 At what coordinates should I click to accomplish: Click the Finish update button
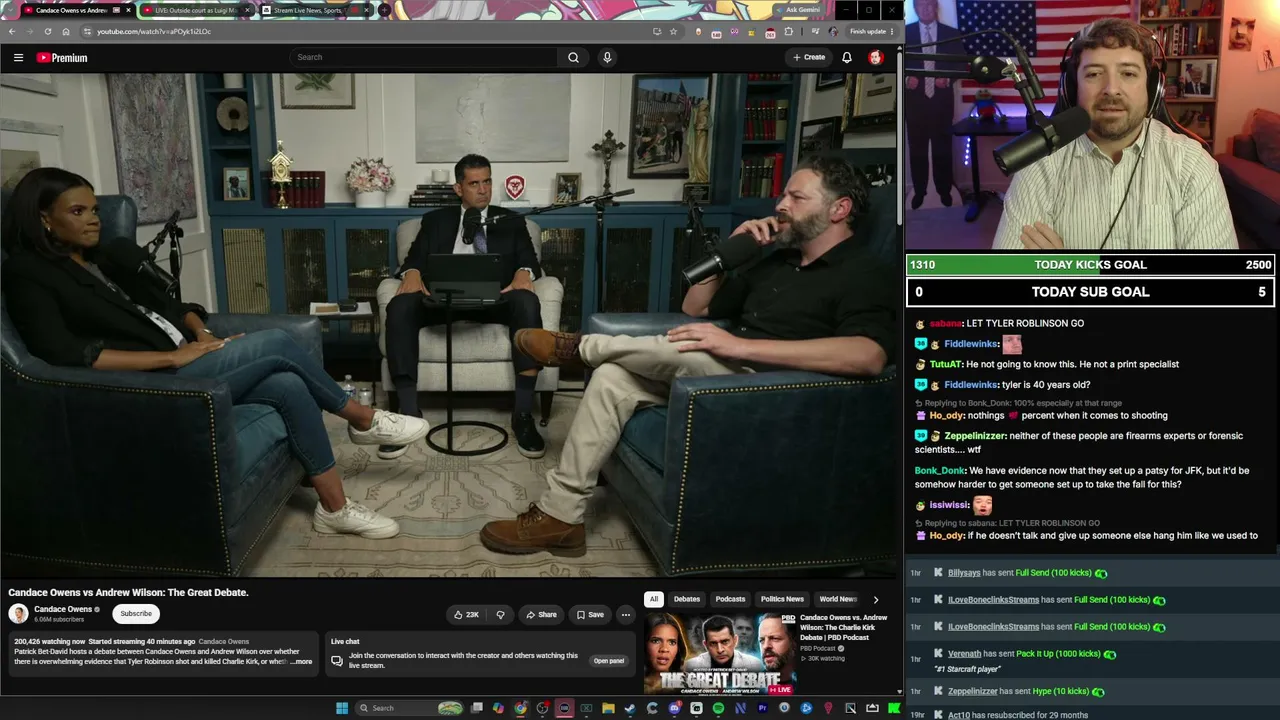click(871, 31)
